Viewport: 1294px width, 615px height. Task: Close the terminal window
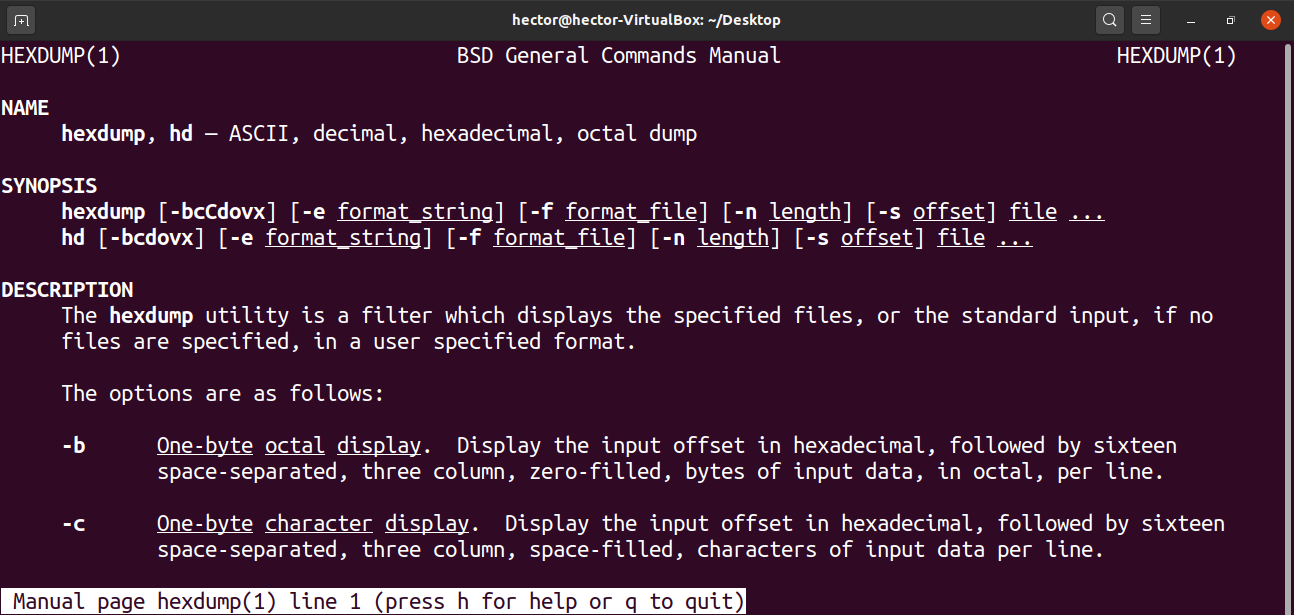click(1270, 20)
